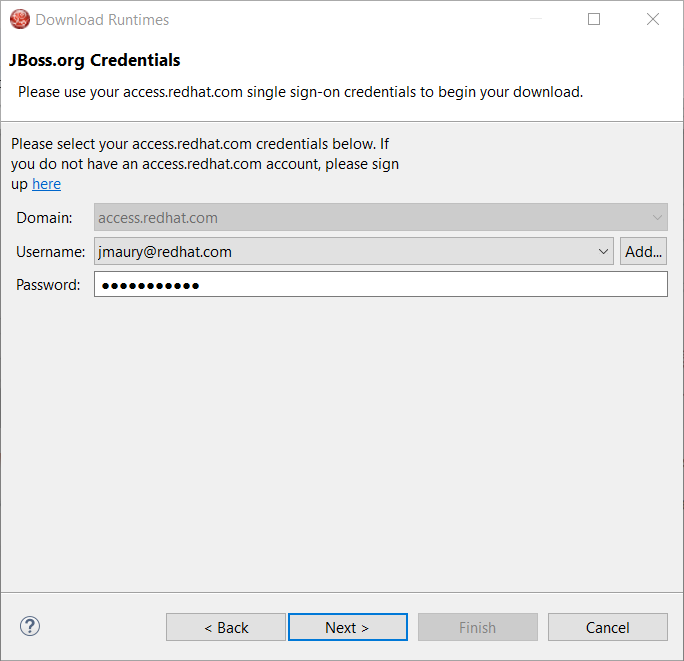This screenshot has height=661, width=684.
Task: Click the Domain label
Action: click(x=44, y=217)
